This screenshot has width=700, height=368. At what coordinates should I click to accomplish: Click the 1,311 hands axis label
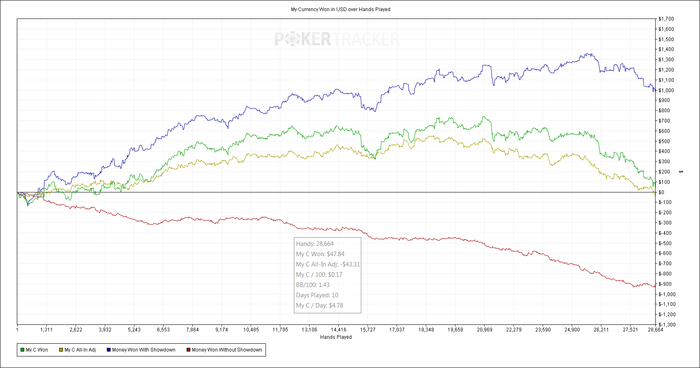[46, 330]
